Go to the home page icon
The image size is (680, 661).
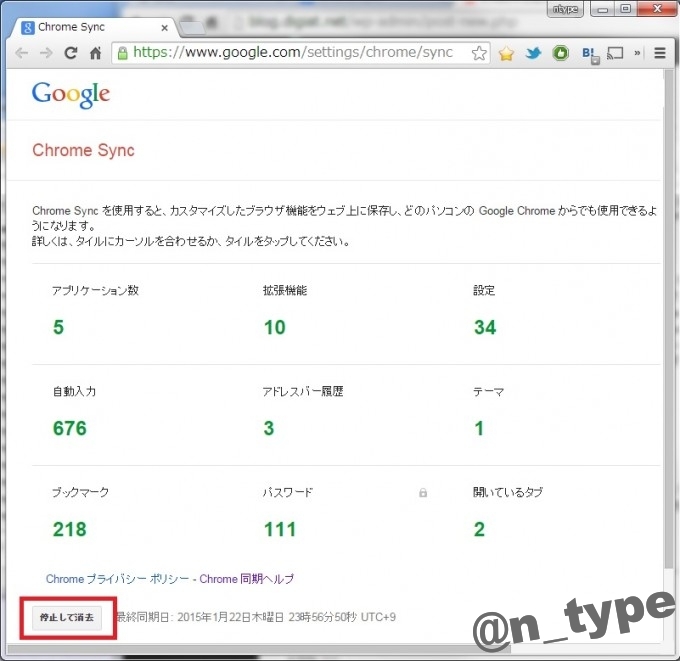95,53
